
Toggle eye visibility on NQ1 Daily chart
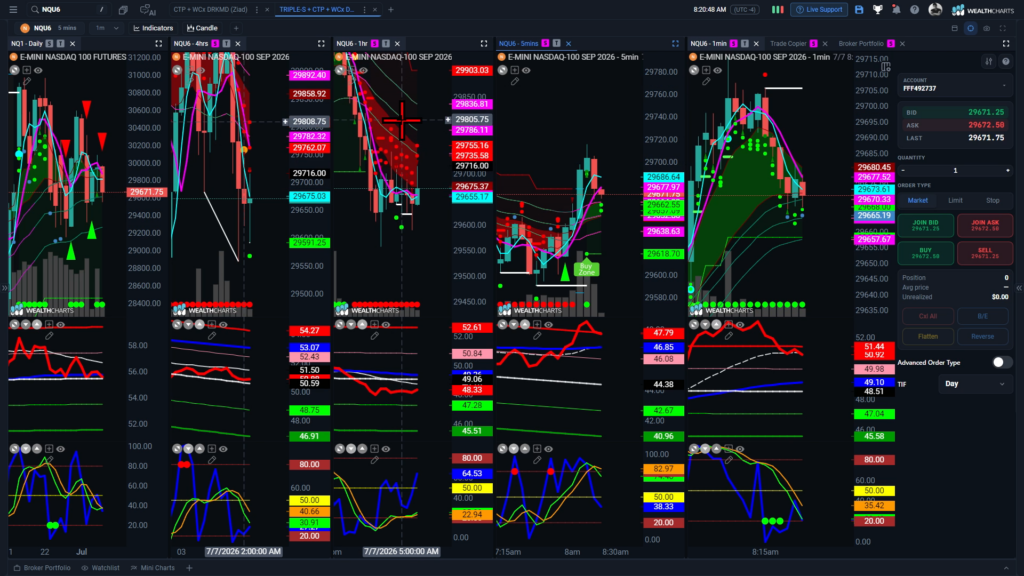[38, 71]
